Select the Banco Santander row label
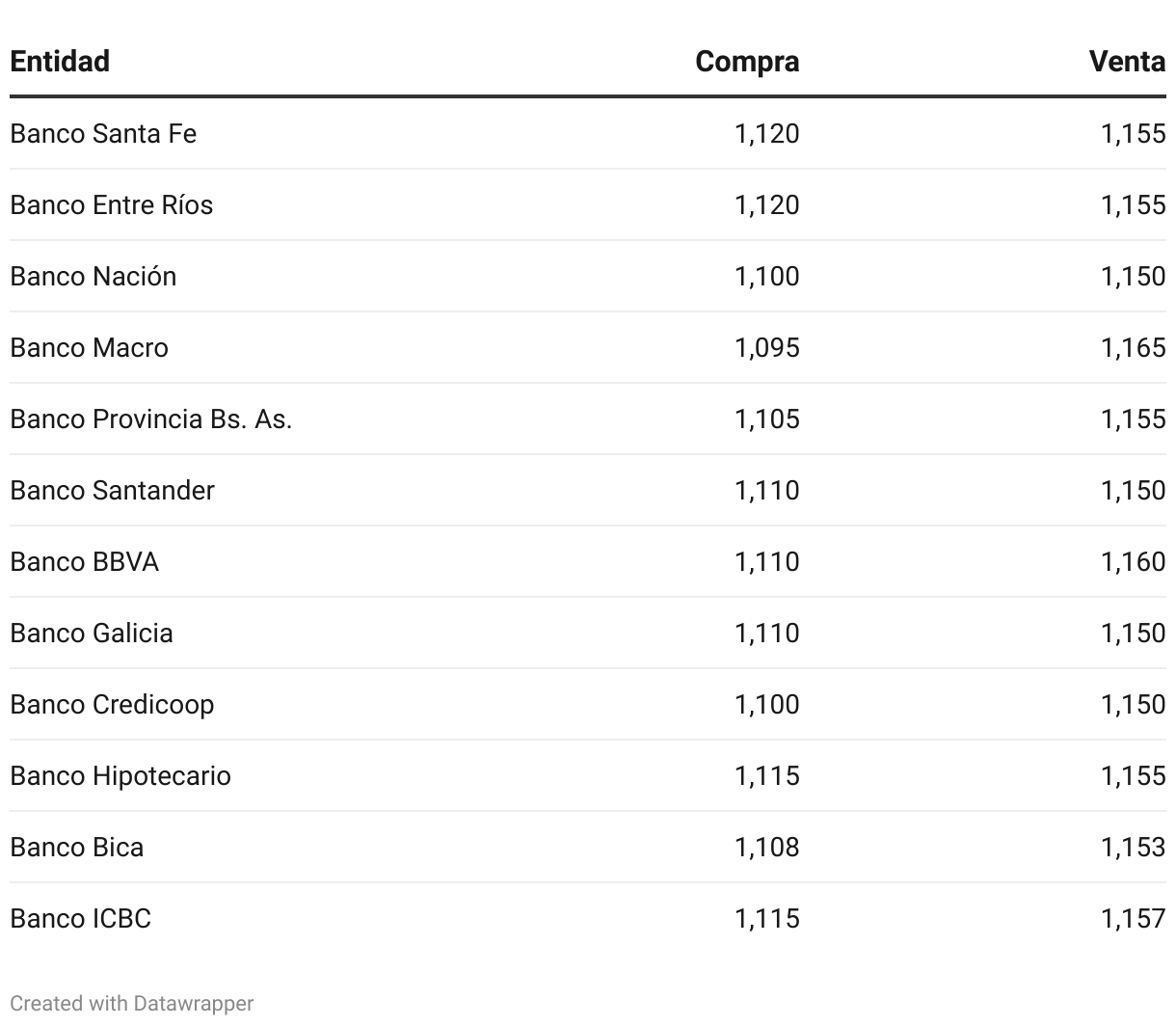1176x1026 pixels. point(112,490)
